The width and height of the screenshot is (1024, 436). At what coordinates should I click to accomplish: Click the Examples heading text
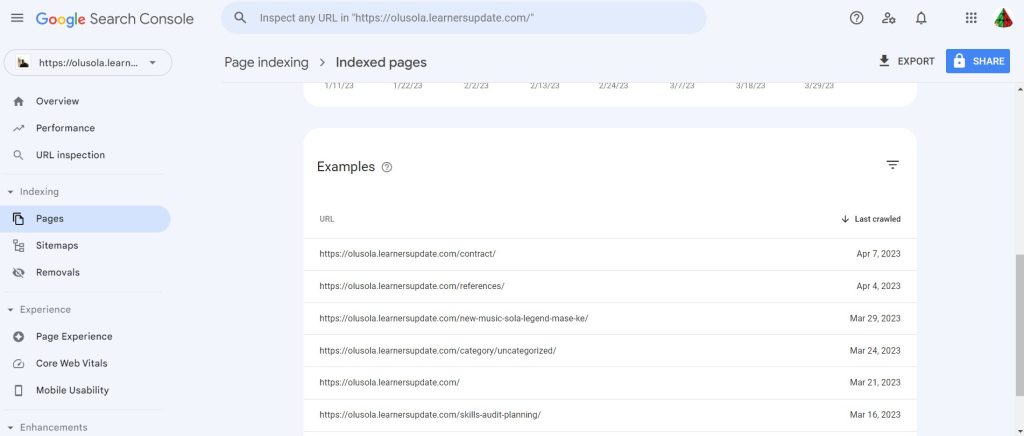[345, 167]
